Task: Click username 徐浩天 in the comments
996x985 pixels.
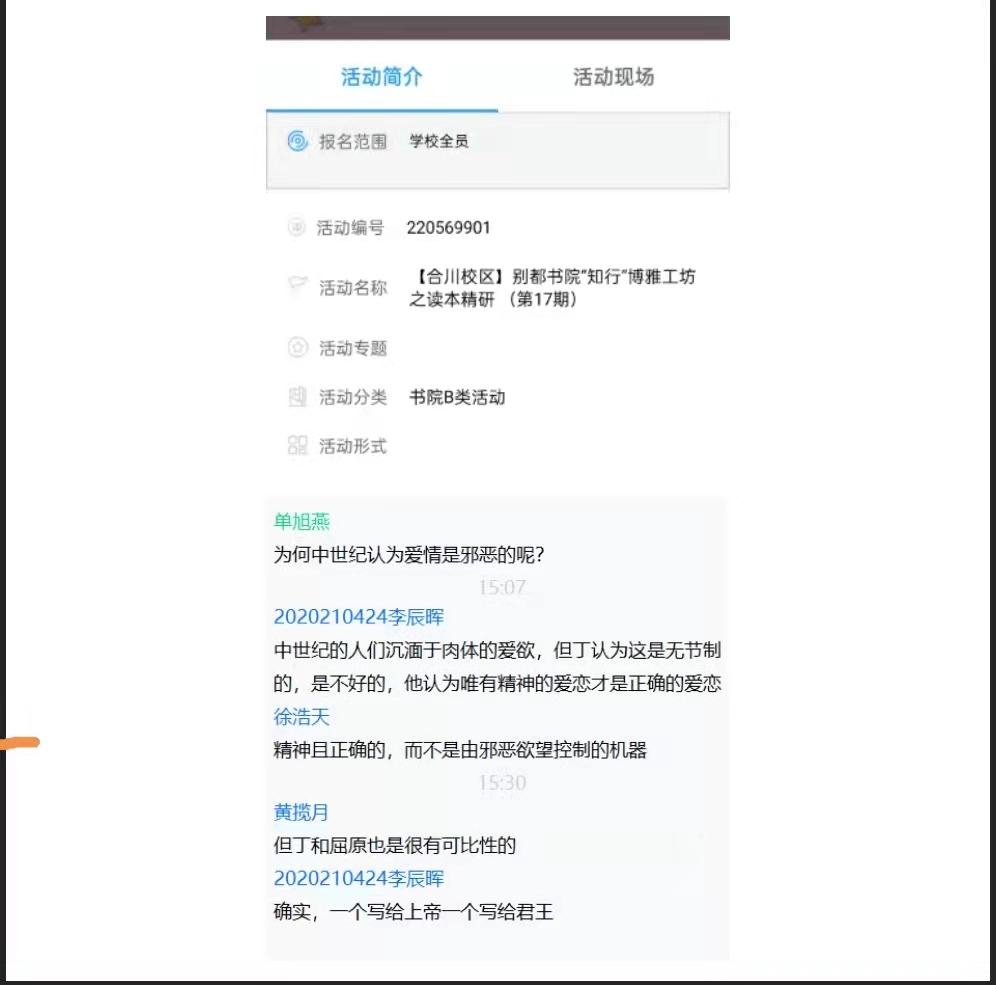Action: coord(302,717)
